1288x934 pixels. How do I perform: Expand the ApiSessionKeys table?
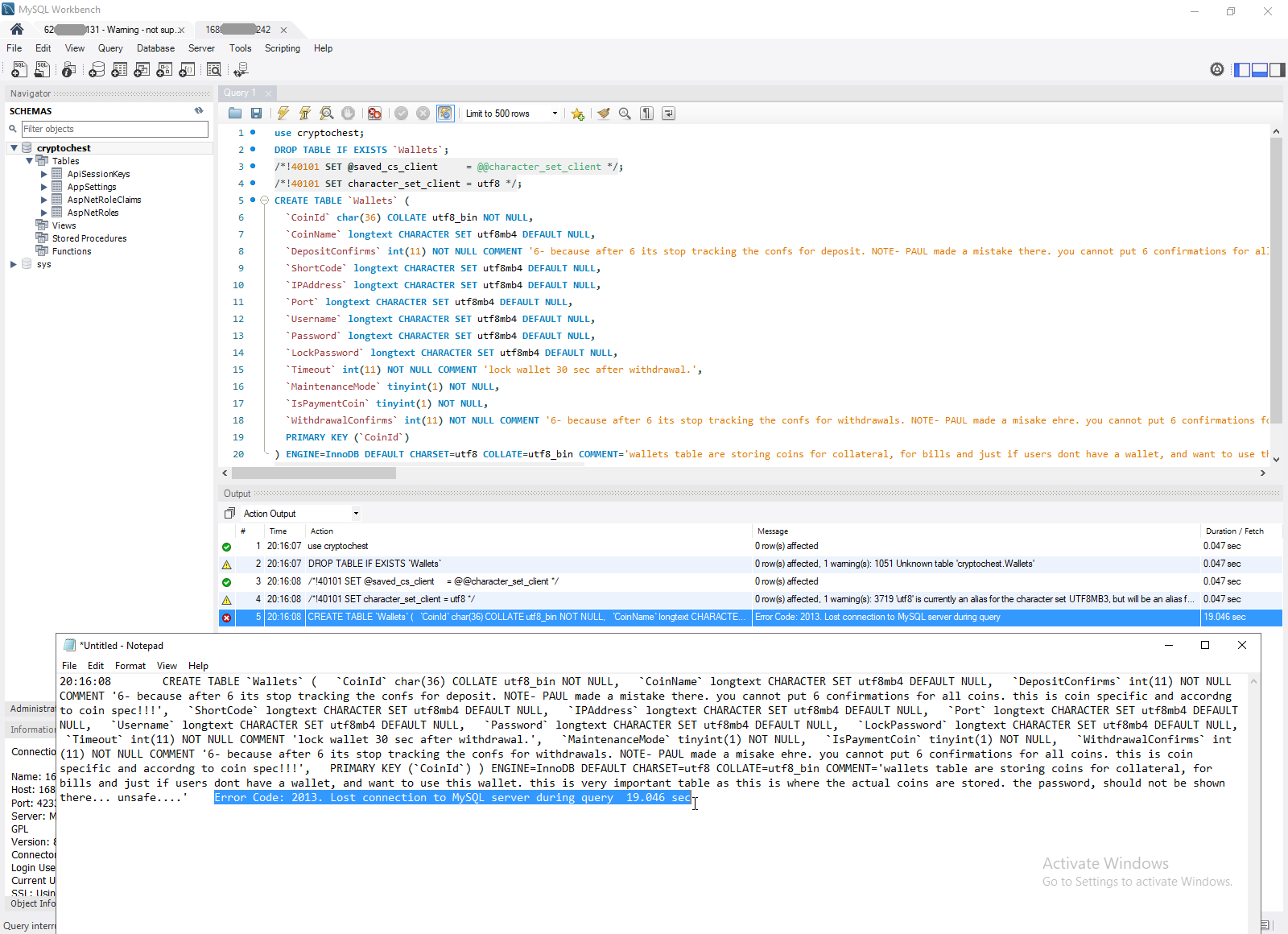[x=44, y=174]
